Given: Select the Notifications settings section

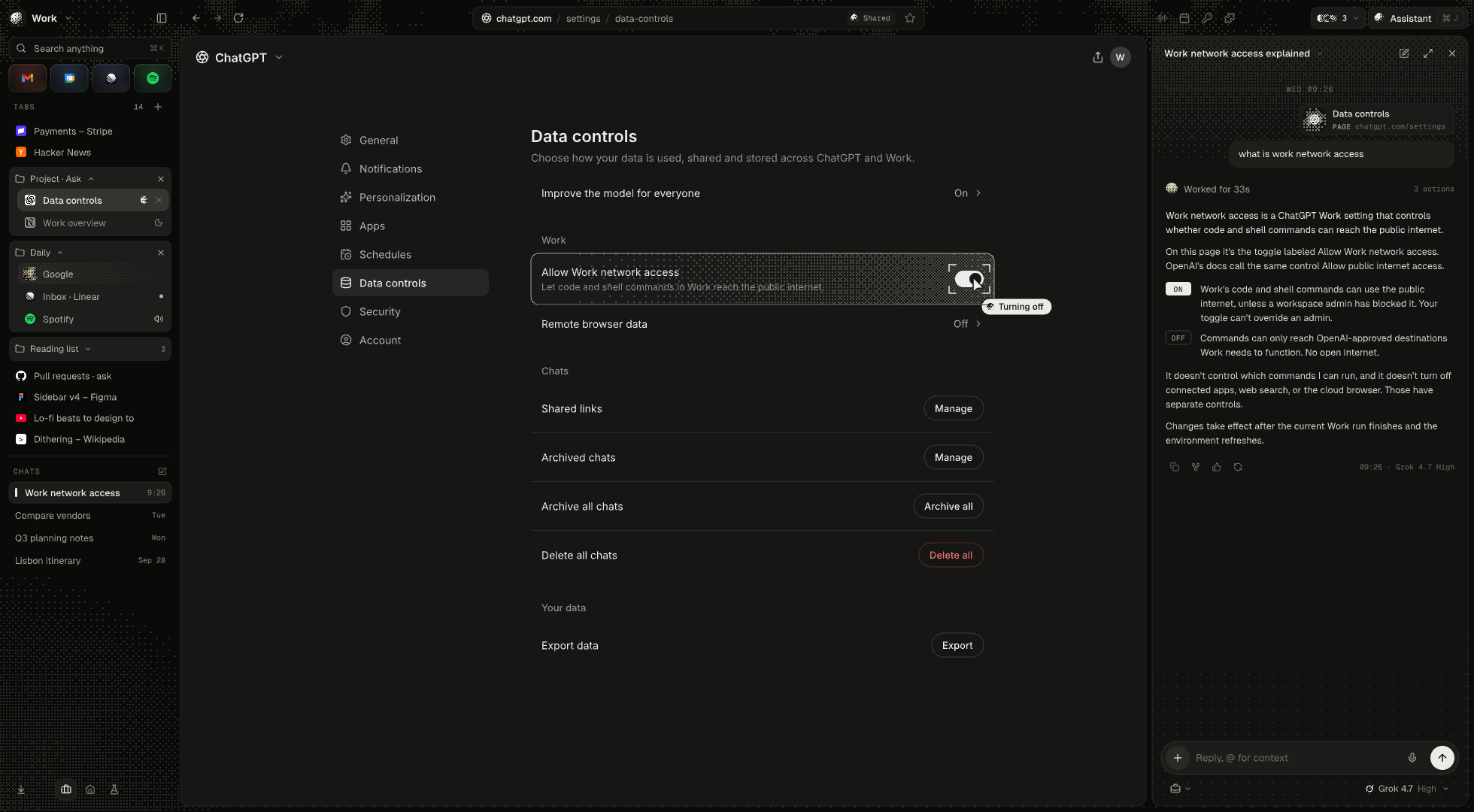Looking at the screenshot, I should pos(411,168).
